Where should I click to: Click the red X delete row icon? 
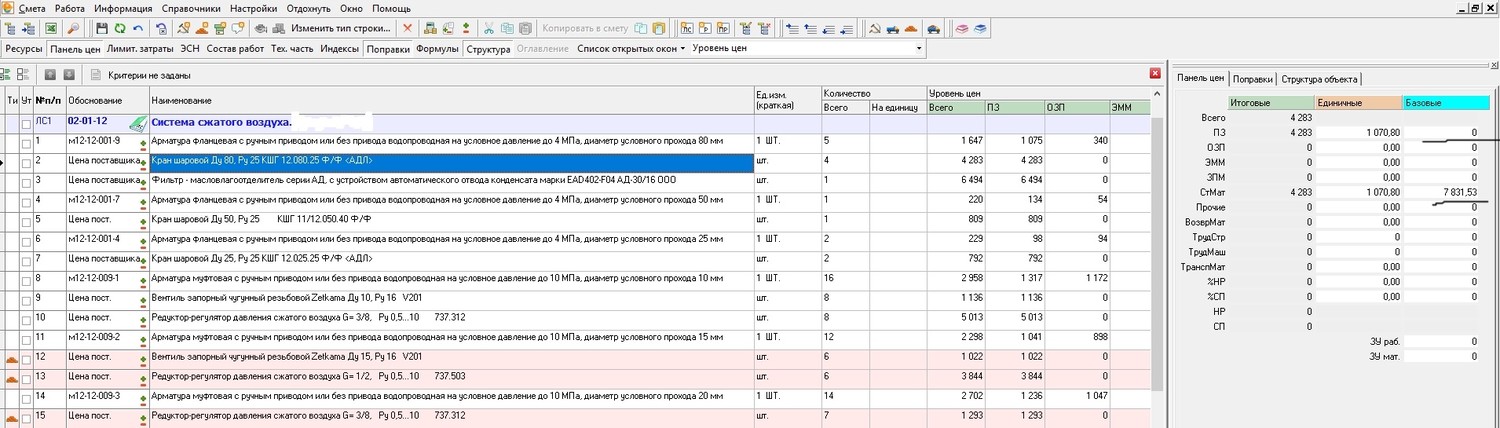[406, 28]
